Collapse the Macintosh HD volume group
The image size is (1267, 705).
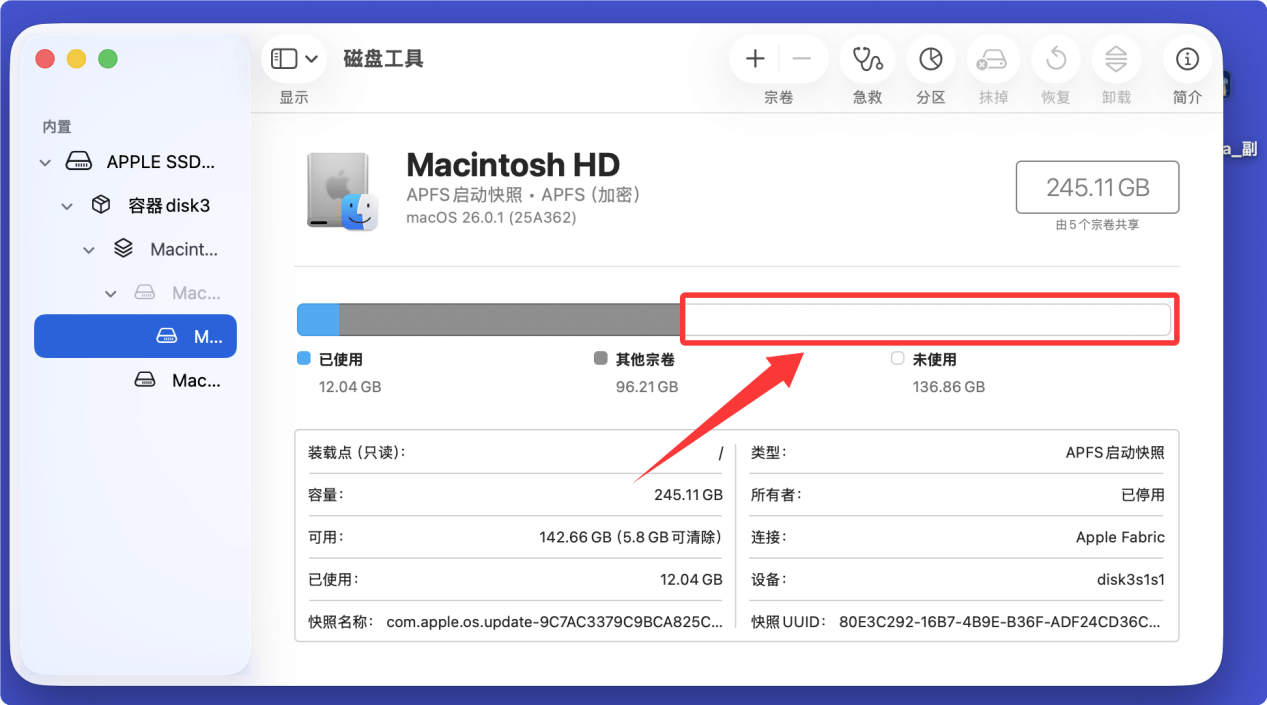(88, 249)
